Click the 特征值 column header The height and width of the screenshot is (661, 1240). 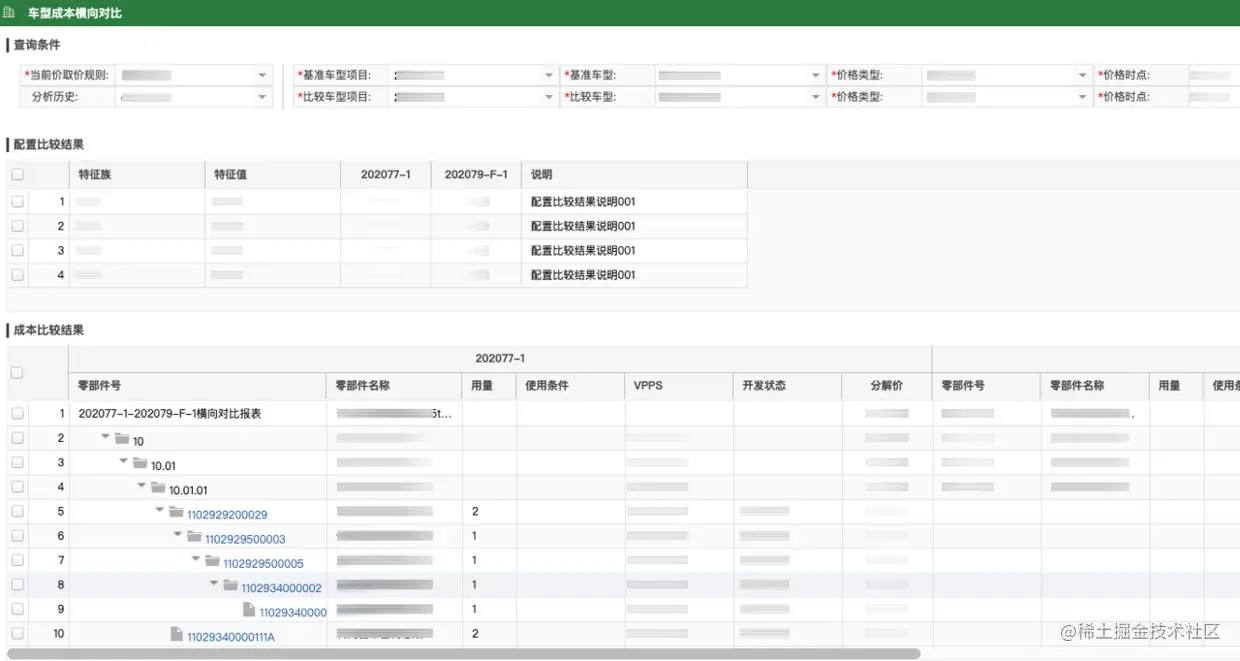(x=272, y=174)
